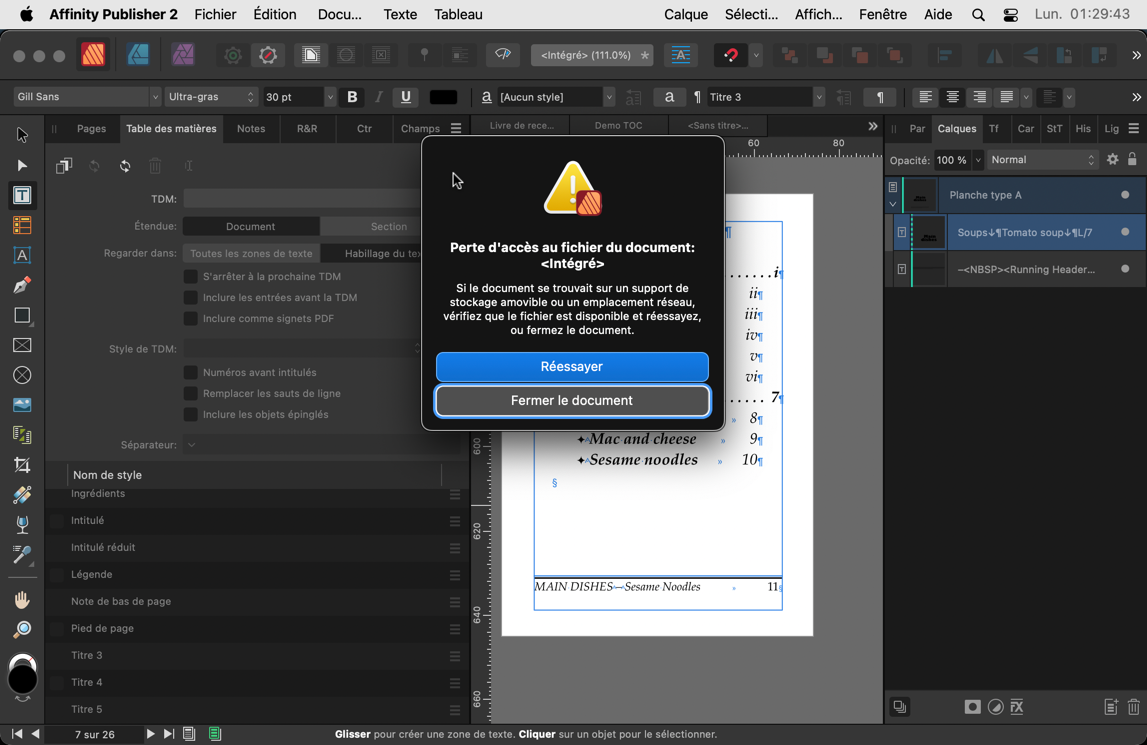This screenshot has width=1147, height=745.
Task: Click the Réessayer button
Action: click(572, 367)
